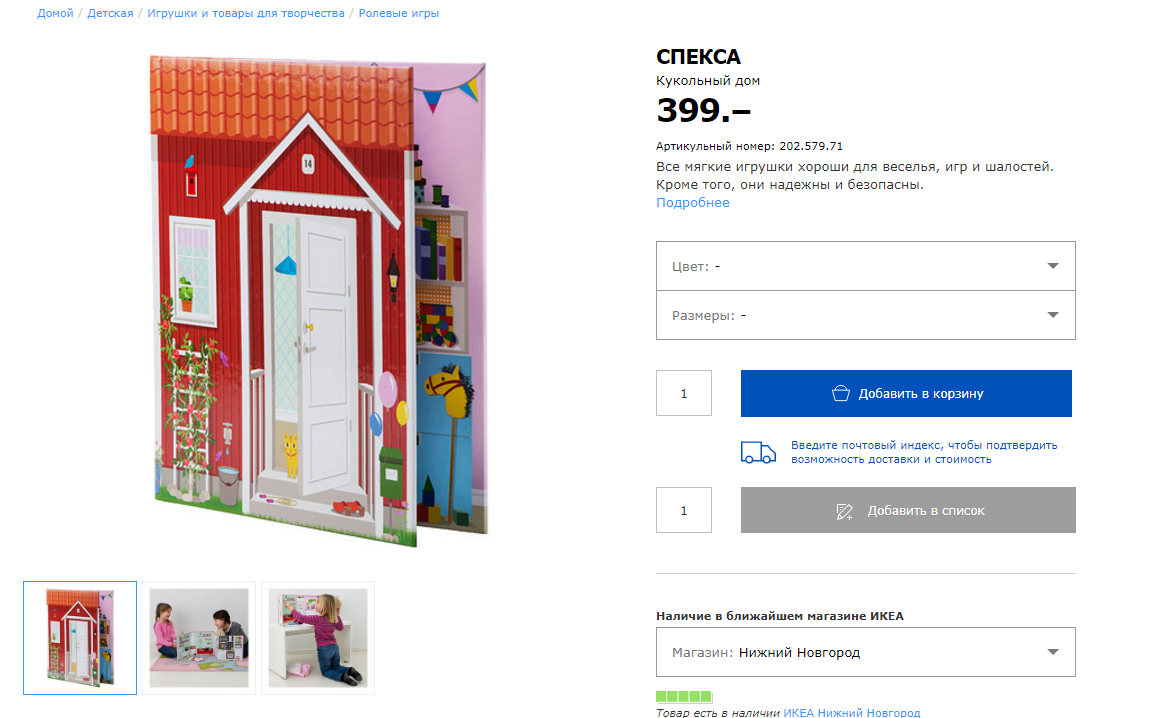Click Добавить в корзину button
The width and height of the screenshot is (1155, 718).
pyautogui.click(x=906, y=393)
